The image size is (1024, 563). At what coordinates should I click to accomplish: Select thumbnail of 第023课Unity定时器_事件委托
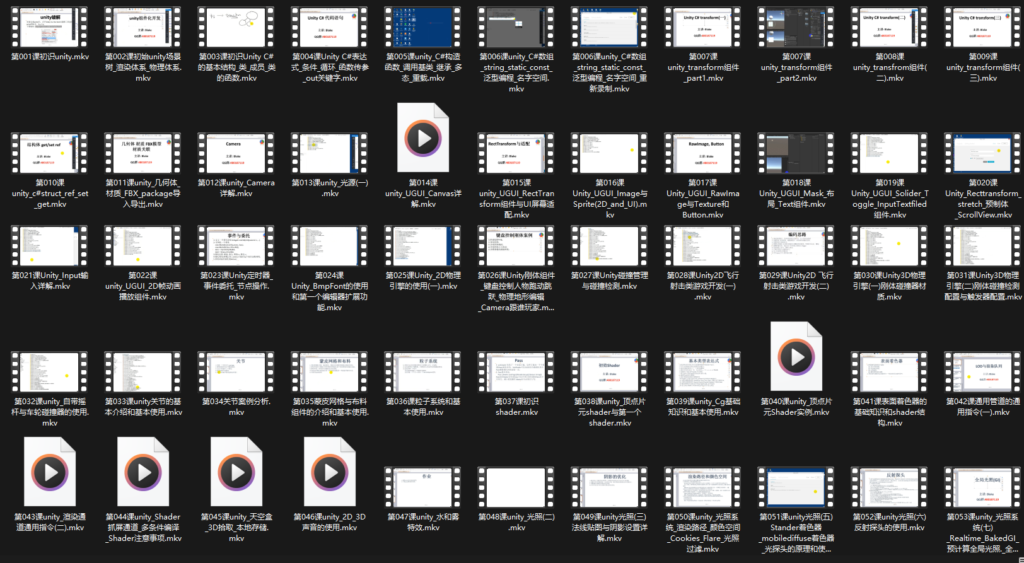coord(236,246)
